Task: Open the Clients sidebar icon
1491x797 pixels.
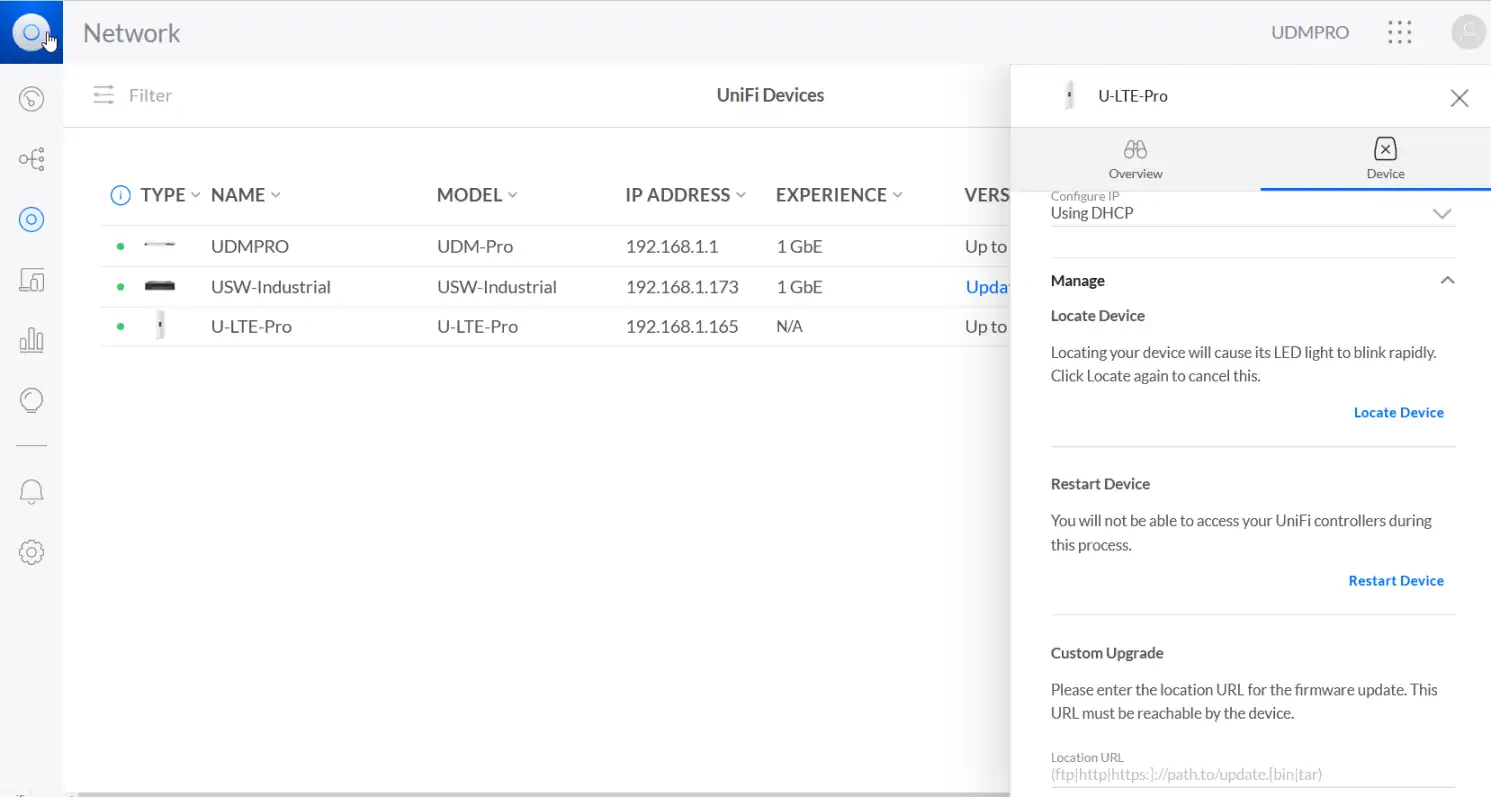Action: click(31, 281)
